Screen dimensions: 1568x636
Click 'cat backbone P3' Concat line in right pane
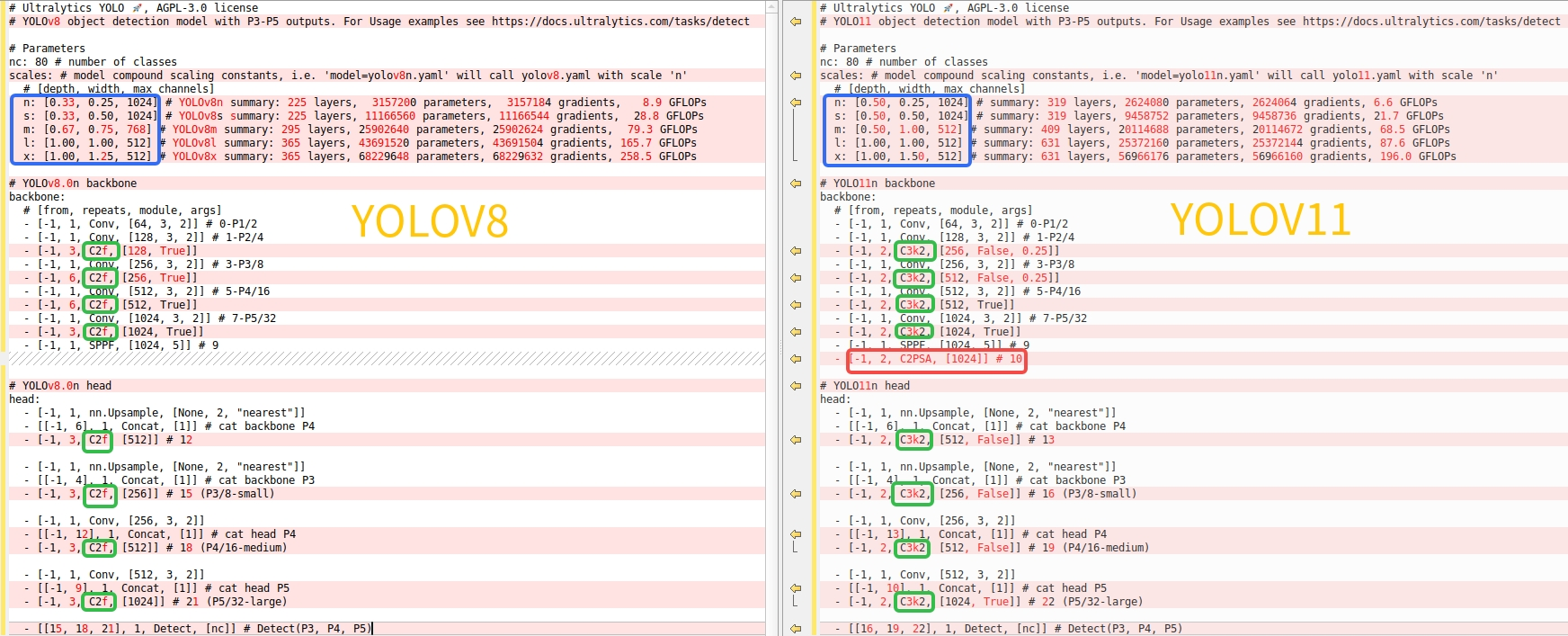[x=980, y=480]
